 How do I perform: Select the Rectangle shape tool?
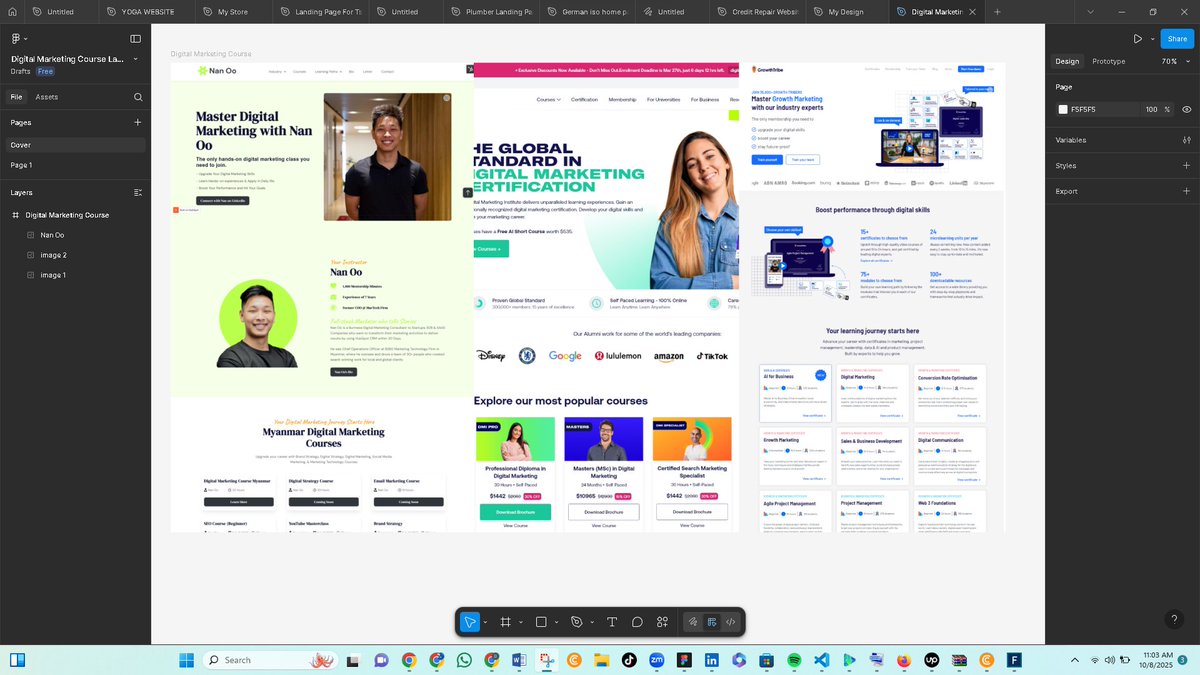(x=541, y=621)
